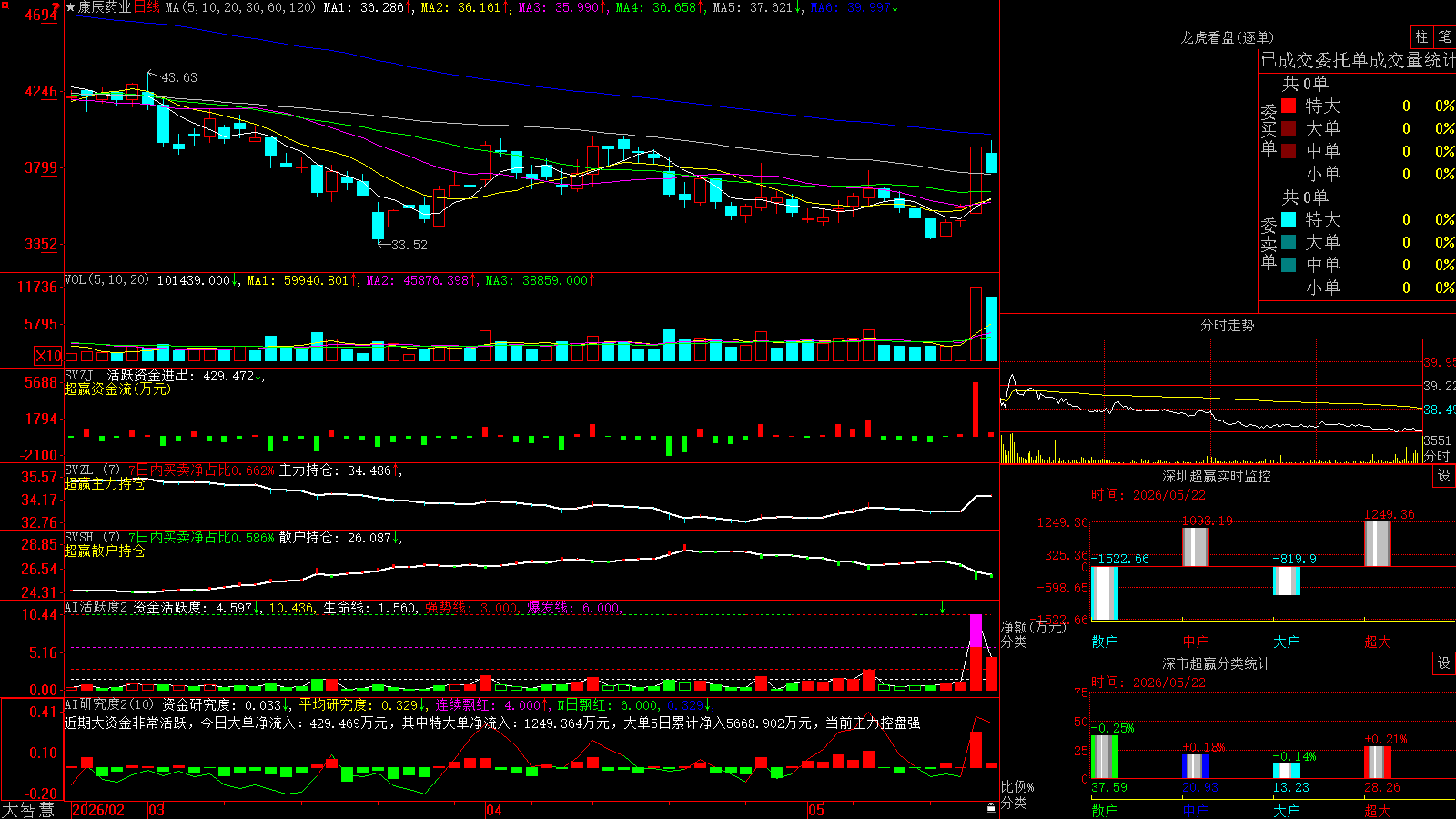Click the stock name 康辰药业
This screenshot has width=1456, height=819.
(x=105, y=7)
